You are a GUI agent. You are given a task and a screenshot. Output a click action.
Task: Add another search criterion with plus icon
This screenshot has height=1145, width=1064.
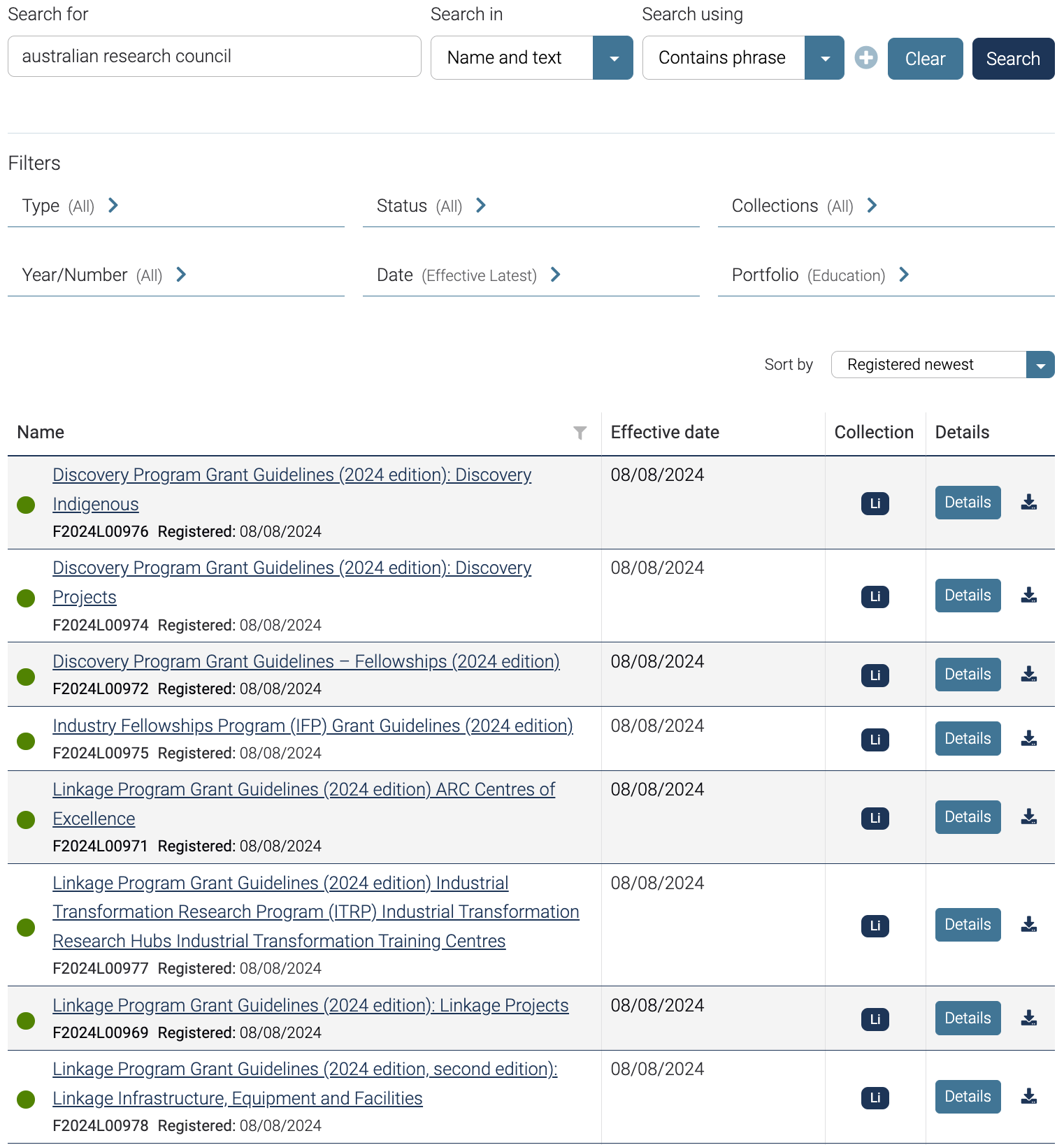(x=865, y=58)
